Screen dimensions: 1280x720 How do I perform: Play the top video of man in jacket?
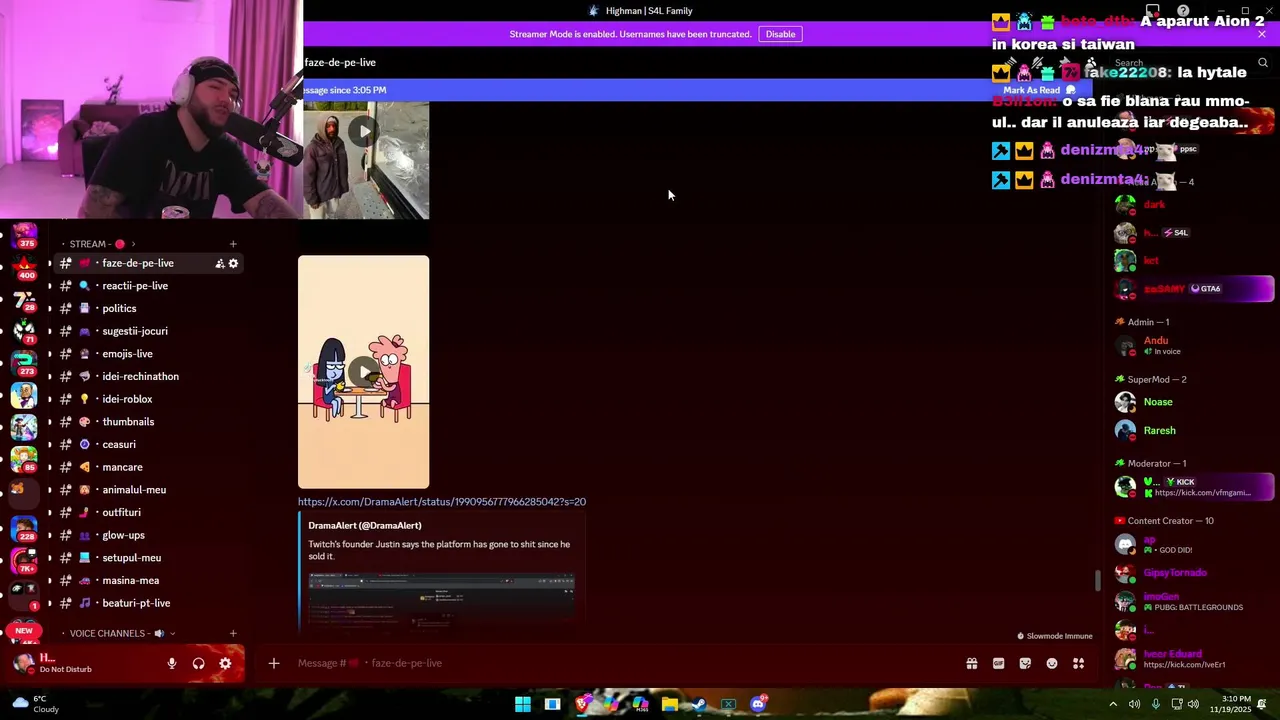point(363,131)
